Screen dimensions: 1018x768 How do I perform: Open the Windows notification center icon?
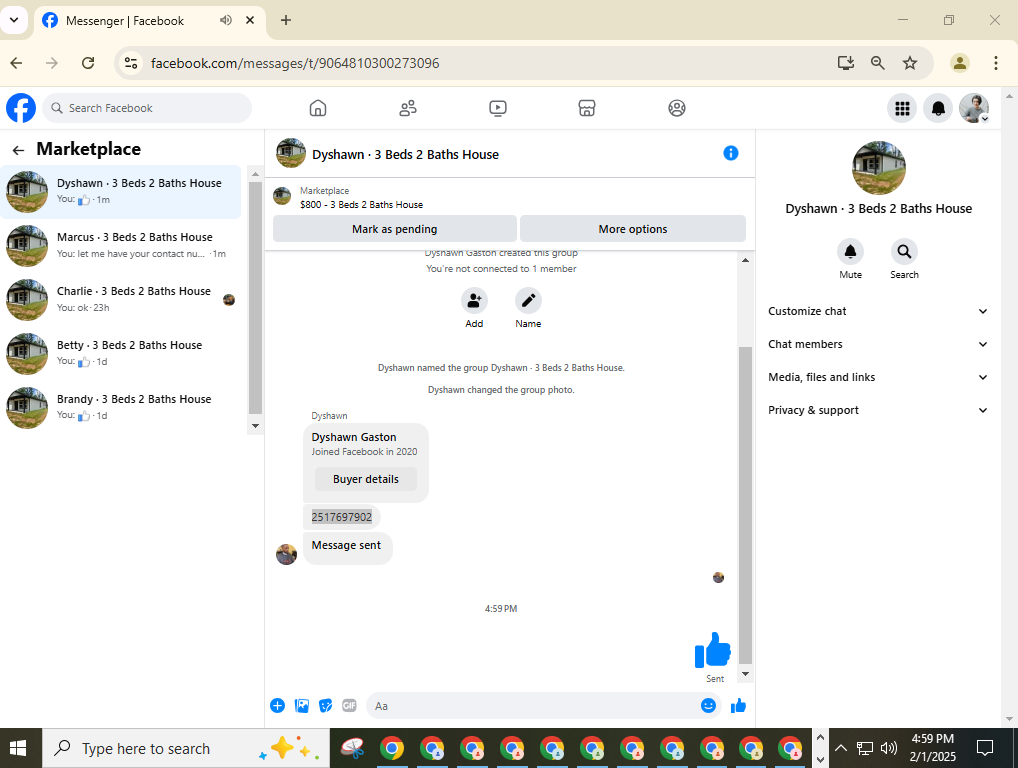pyautogui.click(x=985, y=749)
